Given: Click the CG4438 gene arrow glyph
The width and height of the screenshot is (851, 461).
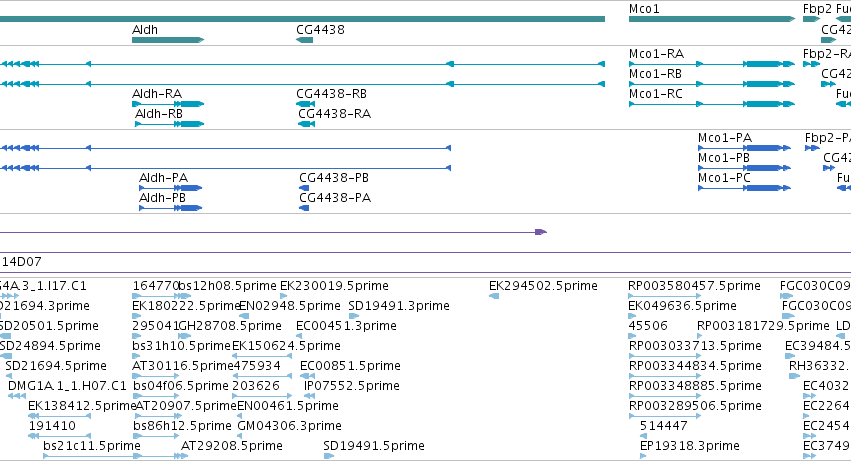Looking at the screenshot, I should [304, 40].
